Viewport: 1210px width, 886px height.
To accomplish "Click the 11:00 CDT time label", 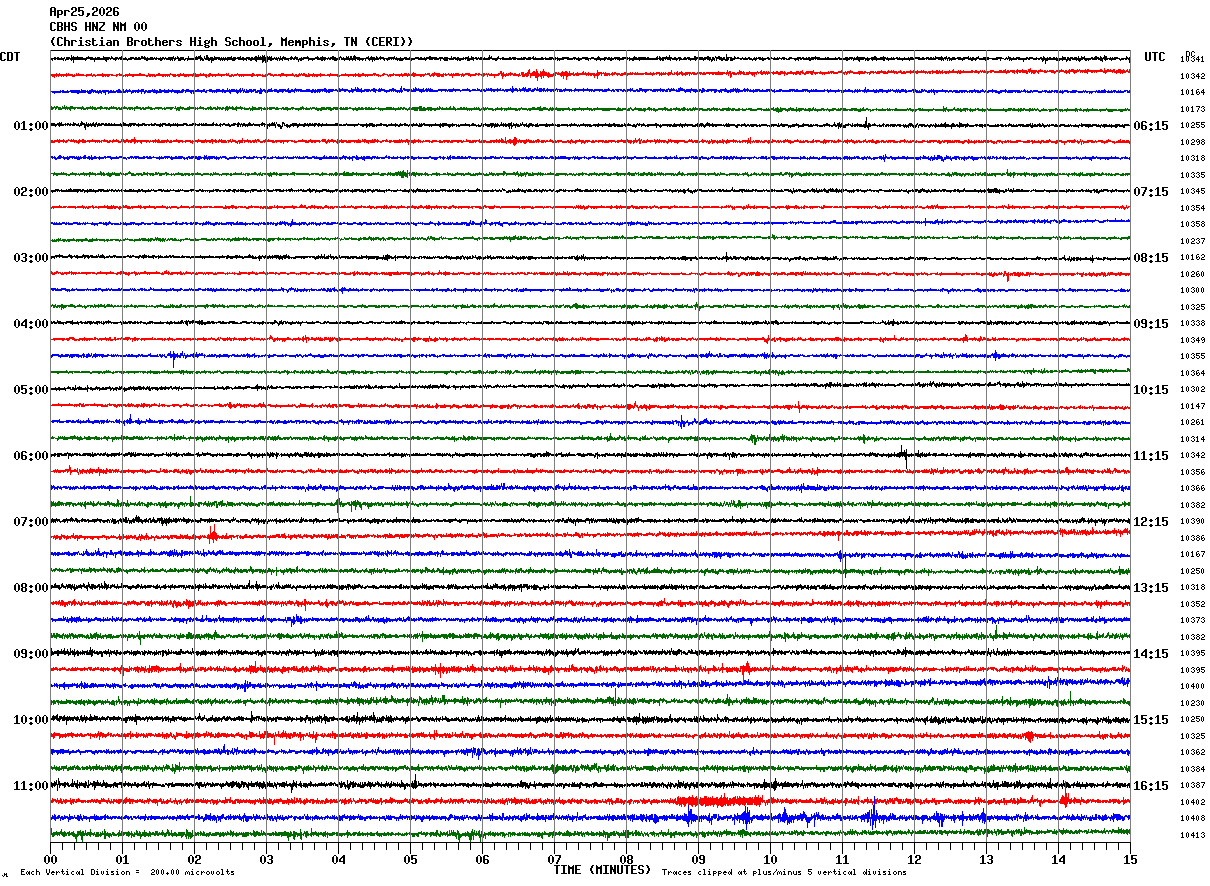I will [x=31, y=786].
